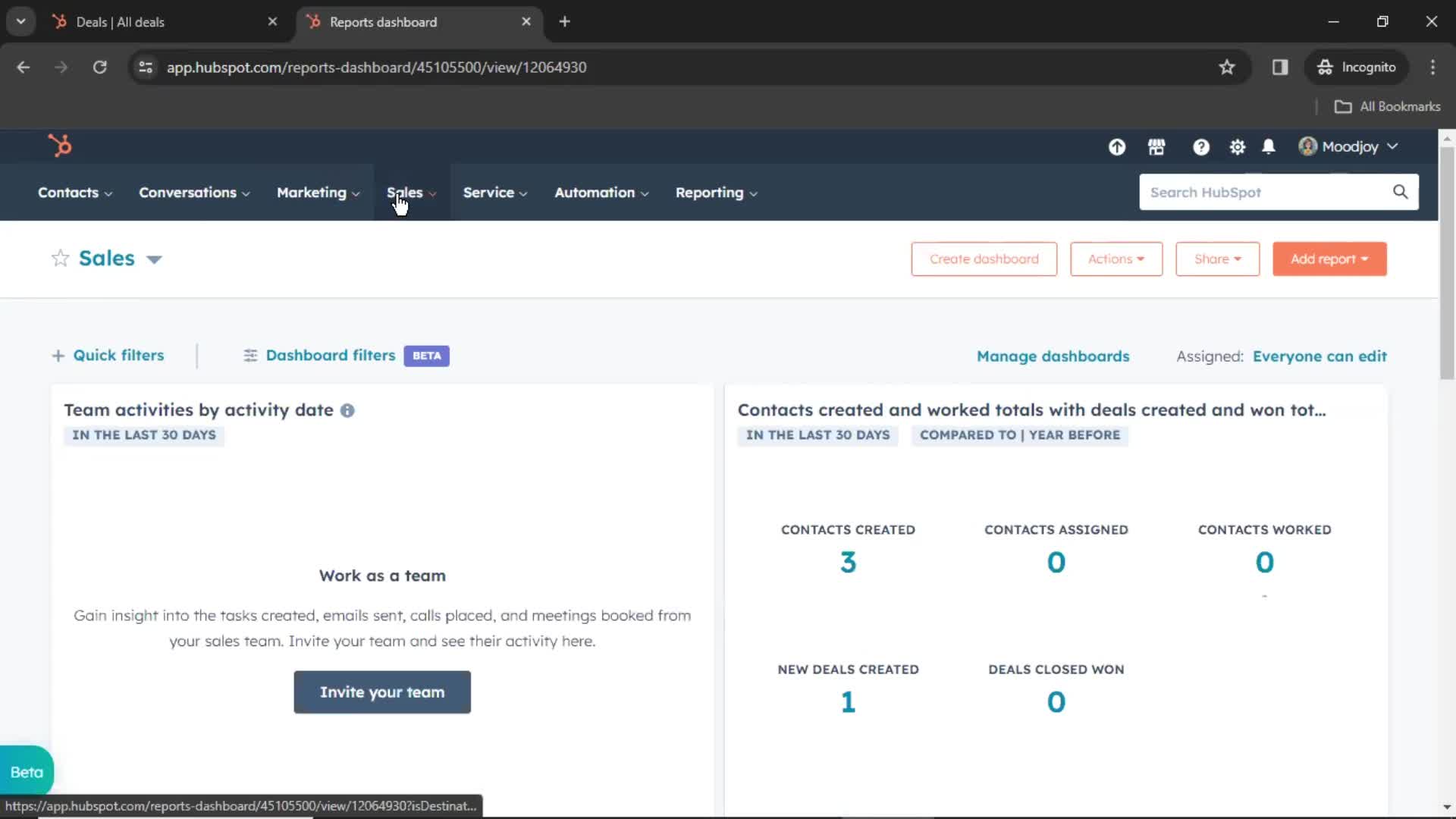Click the Beta badge button
This screenshot has height=819, width=1456.
(x=27, y=772)
